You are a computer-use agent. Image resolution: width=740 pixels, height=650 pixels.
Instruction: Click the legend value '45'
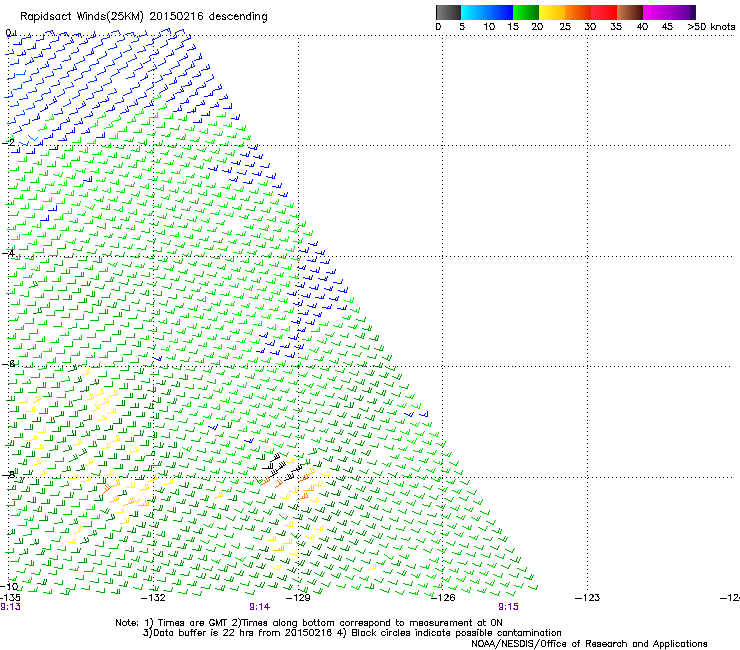[667, 27]
